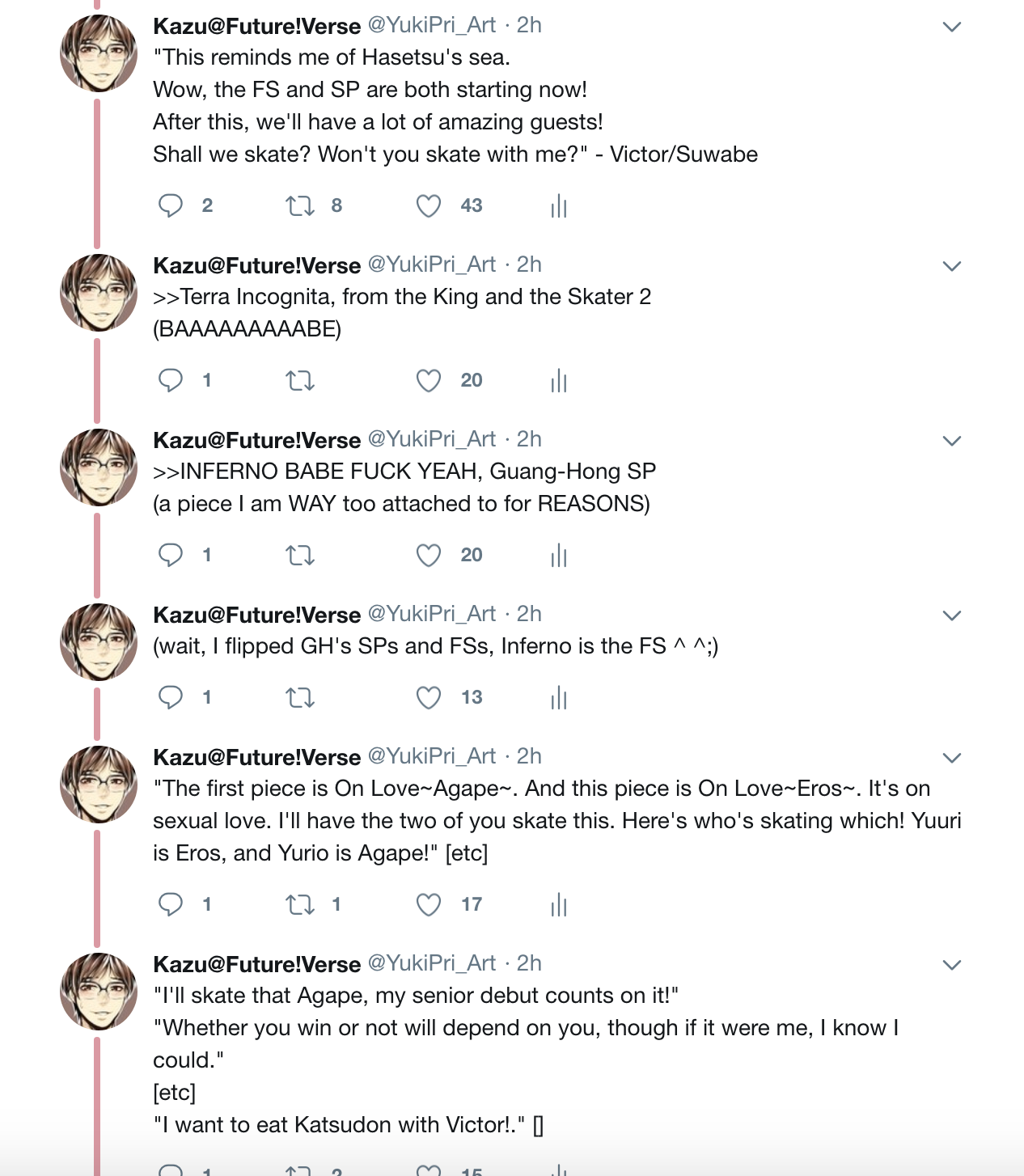Reply to the Hasetsu's sea tweet
The width and height of the screenshot is (1024, 1176).
pos(171,205)
